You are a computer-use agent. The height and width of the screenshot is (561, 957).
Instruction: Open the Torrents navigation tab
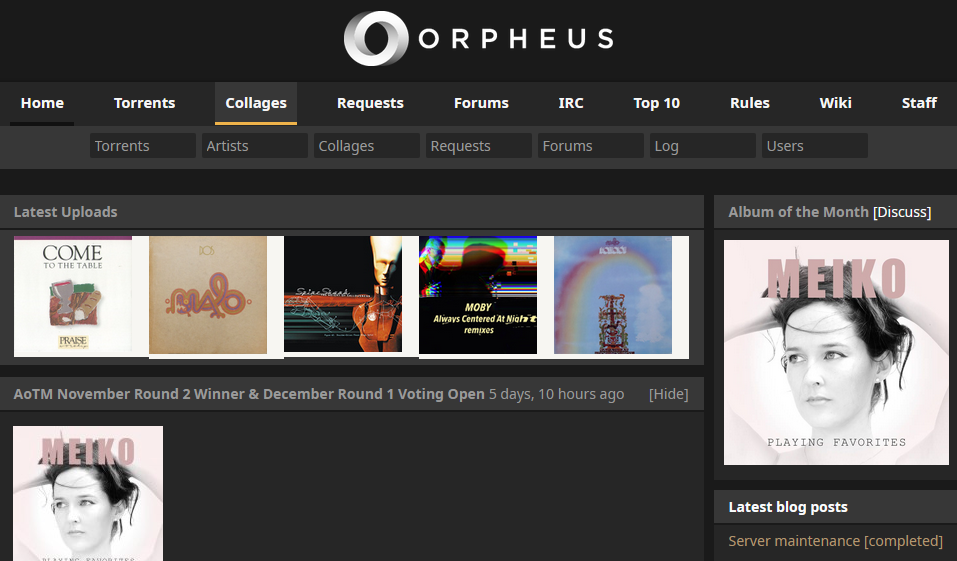[x=144, y=103]
